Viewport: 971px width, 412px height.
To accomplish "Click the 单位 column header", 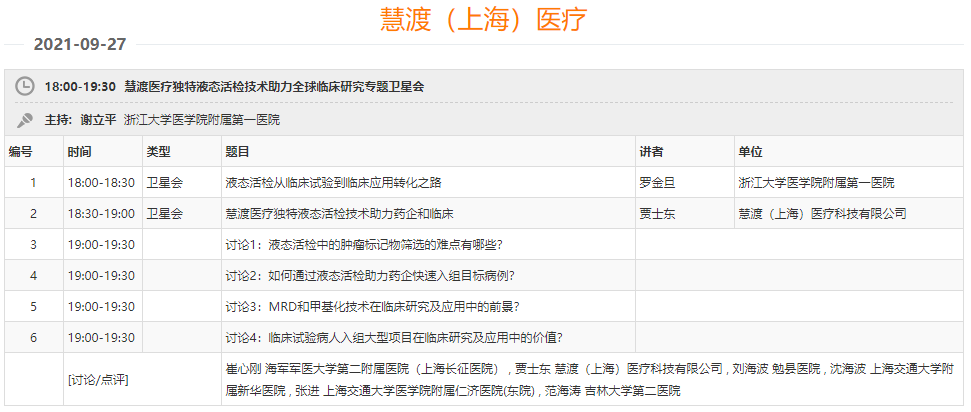I will tap(750, 152).
